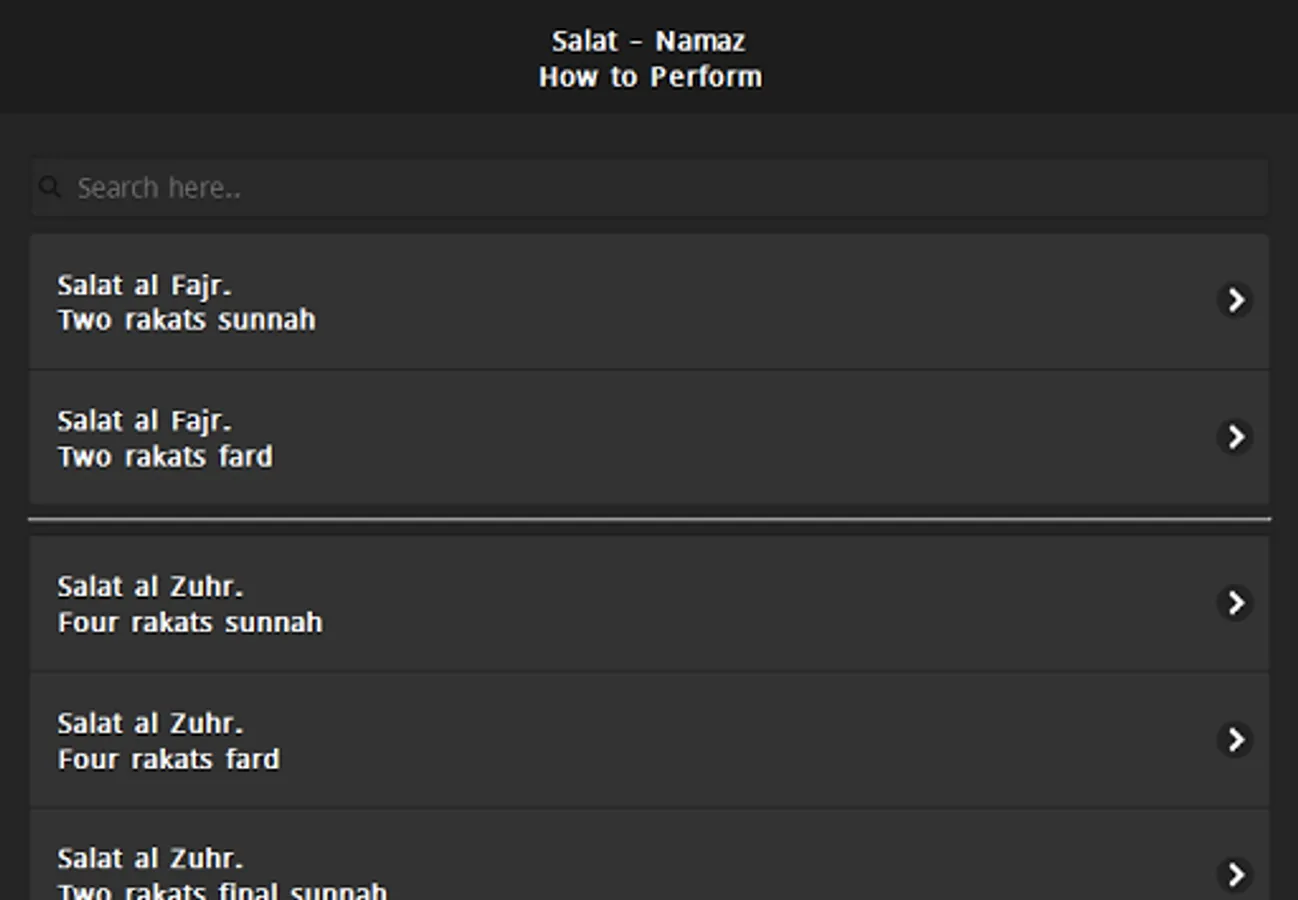Tap the 'Two rakats fard' line under Fajr
Image resolution: width=1298 pixels, height=900 pixels.
(x=165, y=457)
